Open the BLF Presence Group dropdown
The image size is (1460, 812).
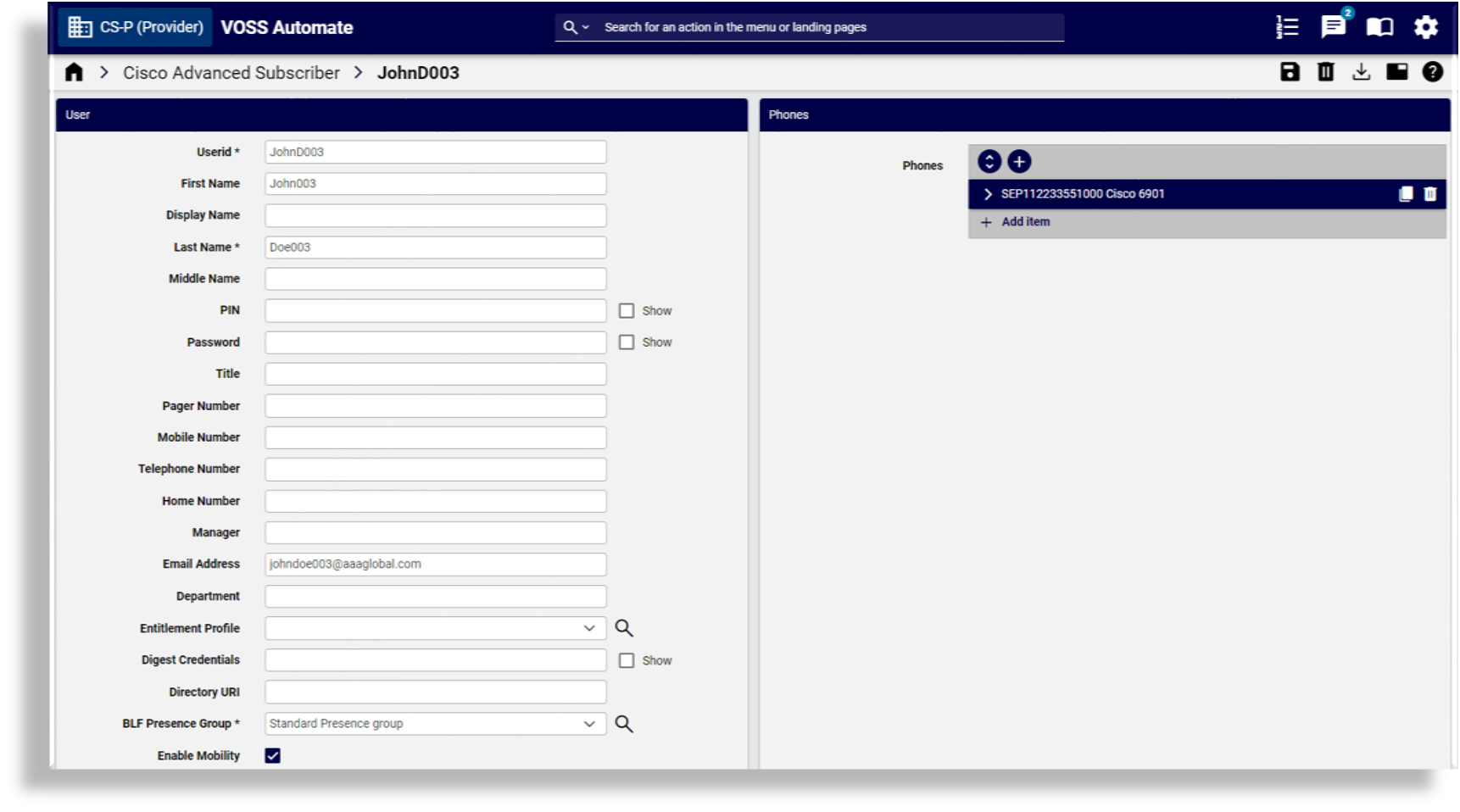tap(591, 723)
